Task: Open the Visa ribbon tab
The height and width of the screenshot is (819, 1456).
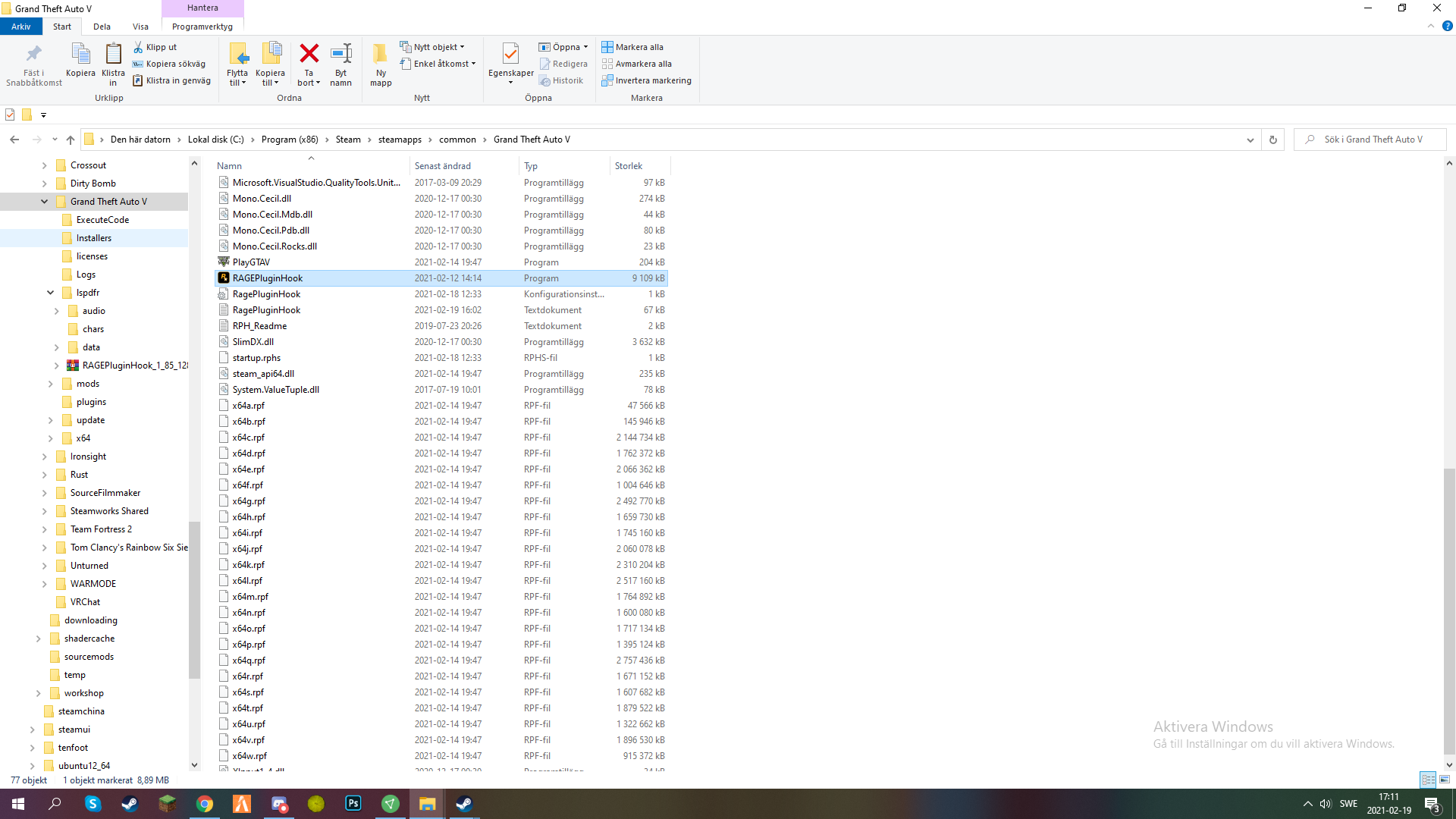Action: point(140,27)
